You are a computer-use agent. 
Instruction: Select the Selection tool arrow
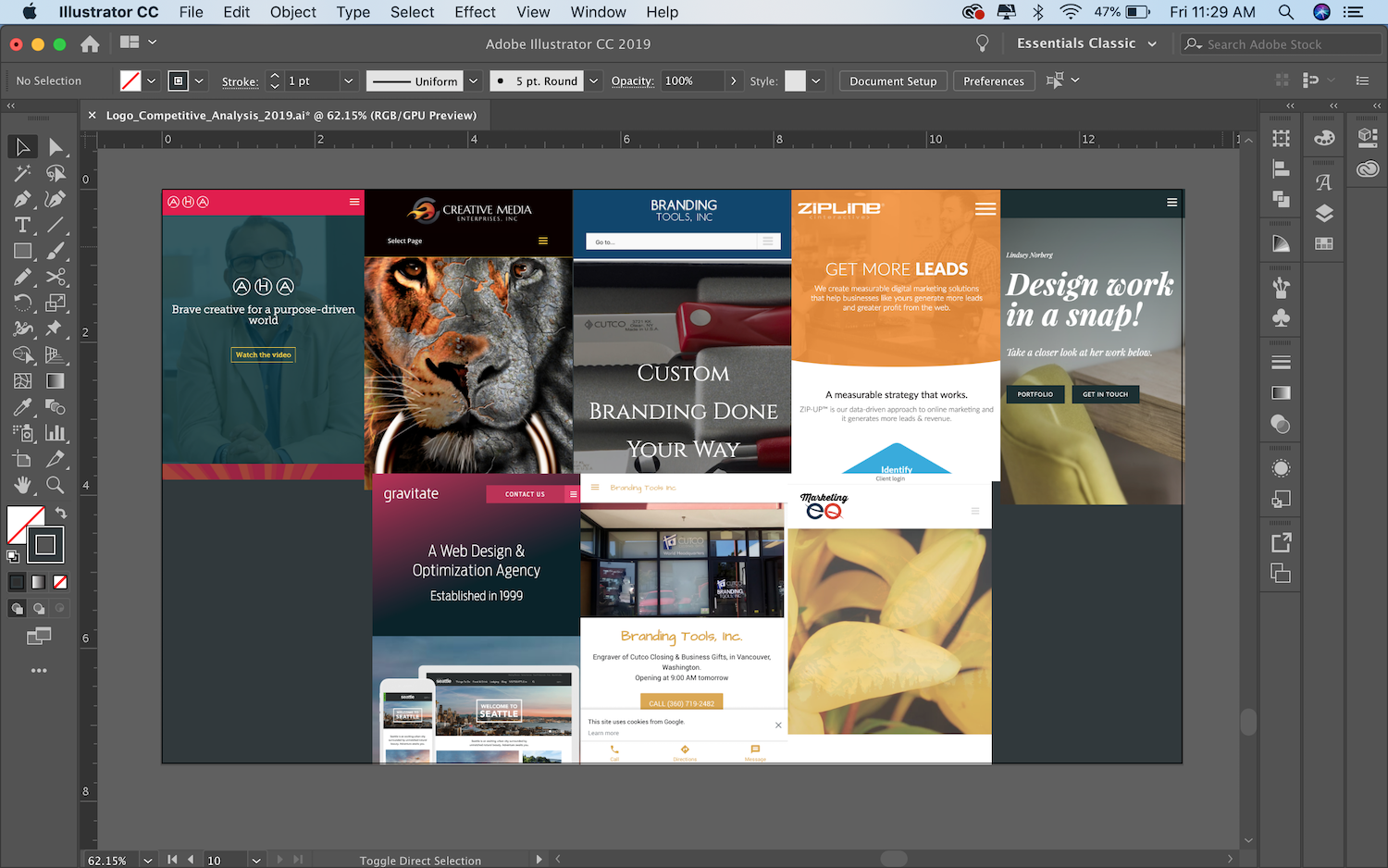[22, 146]
